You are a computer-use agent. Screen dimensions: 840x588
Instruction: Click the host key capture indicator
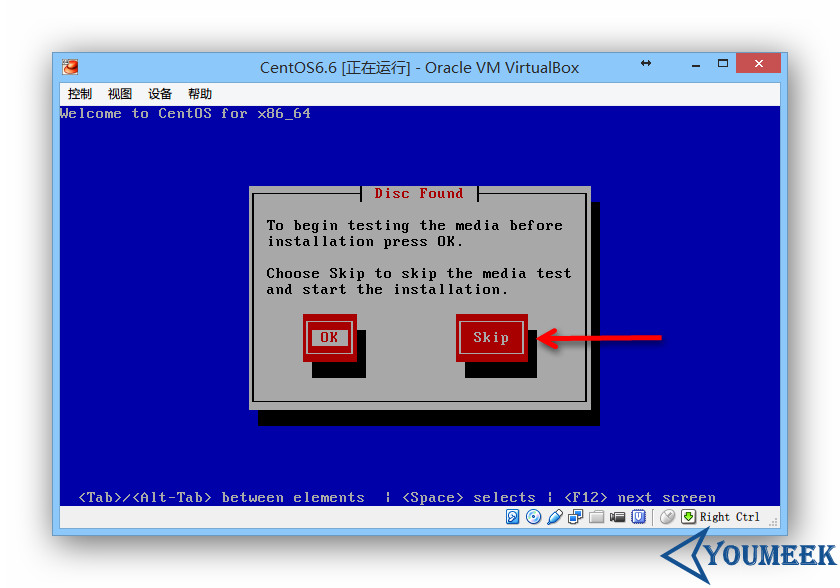[x=688, y=517]
